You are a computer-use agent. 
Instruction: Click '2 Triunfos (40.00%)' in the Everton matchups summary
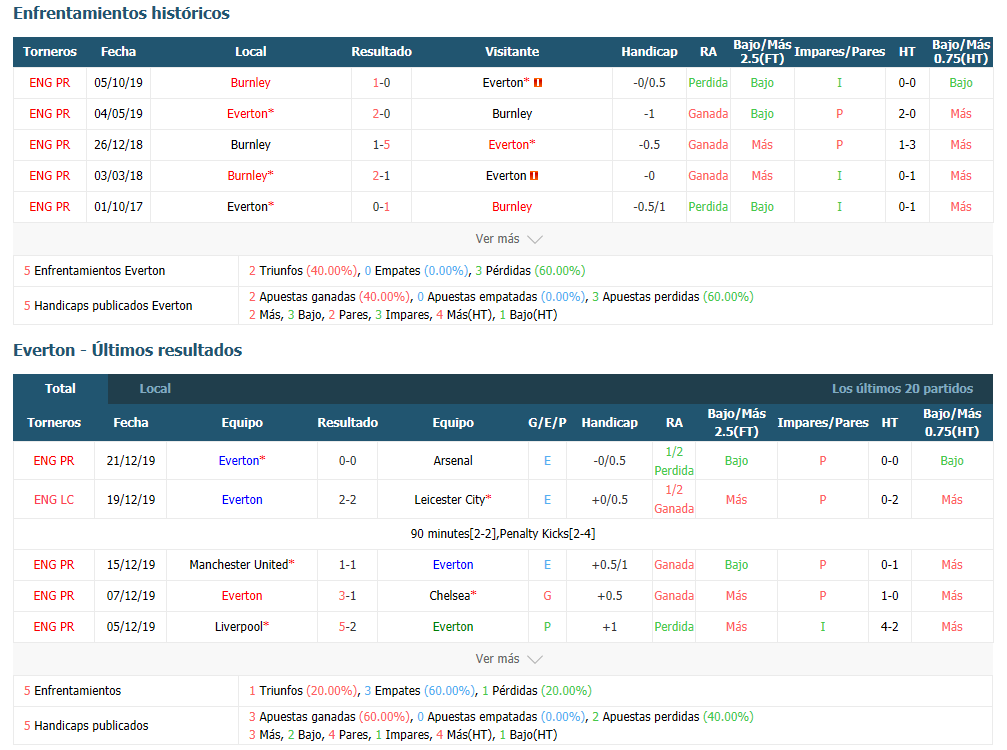[303, 271]
